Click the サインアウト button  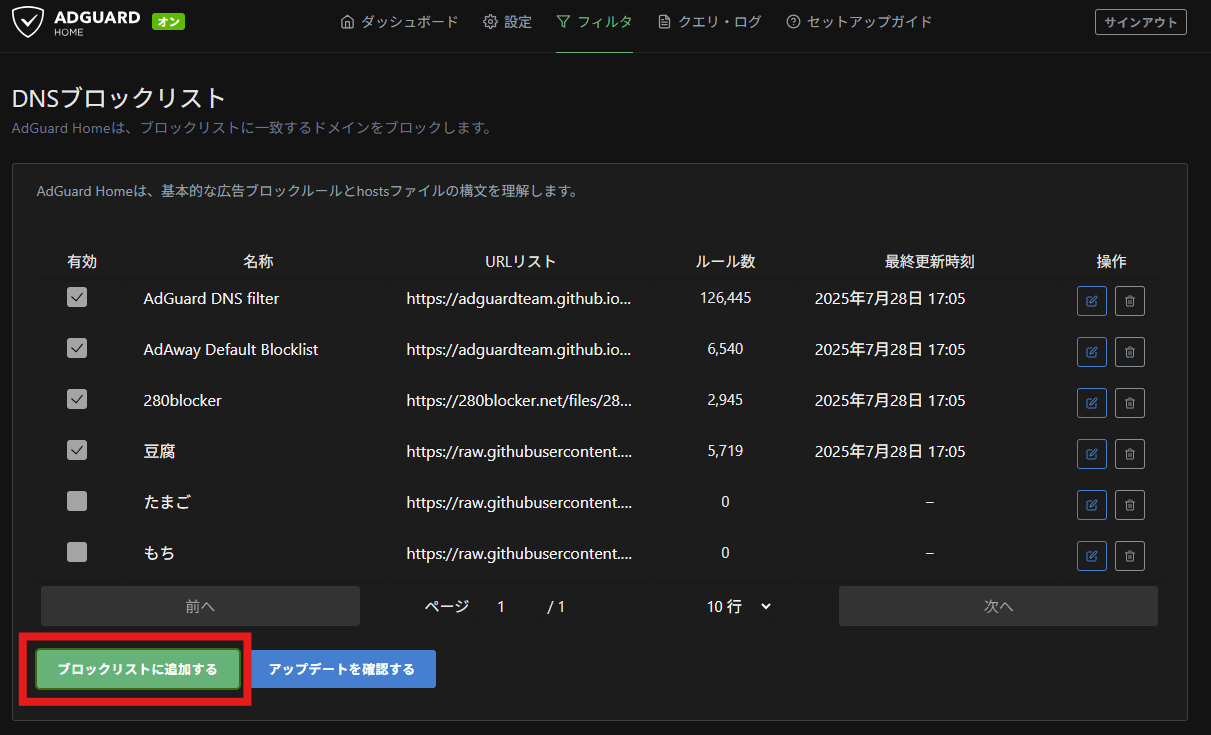pyautogui.click(x=1141, y=22)
